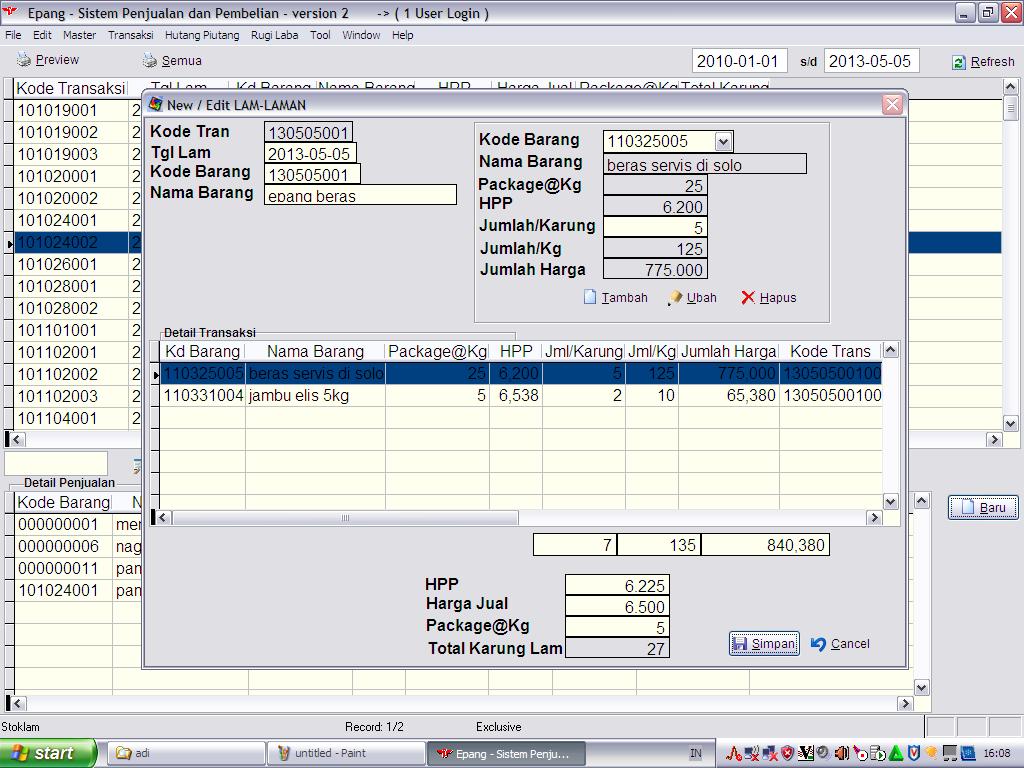Click the Preview toolbar icon
The width and height of the screenshot is (1024, 768).
pos(23,60)
